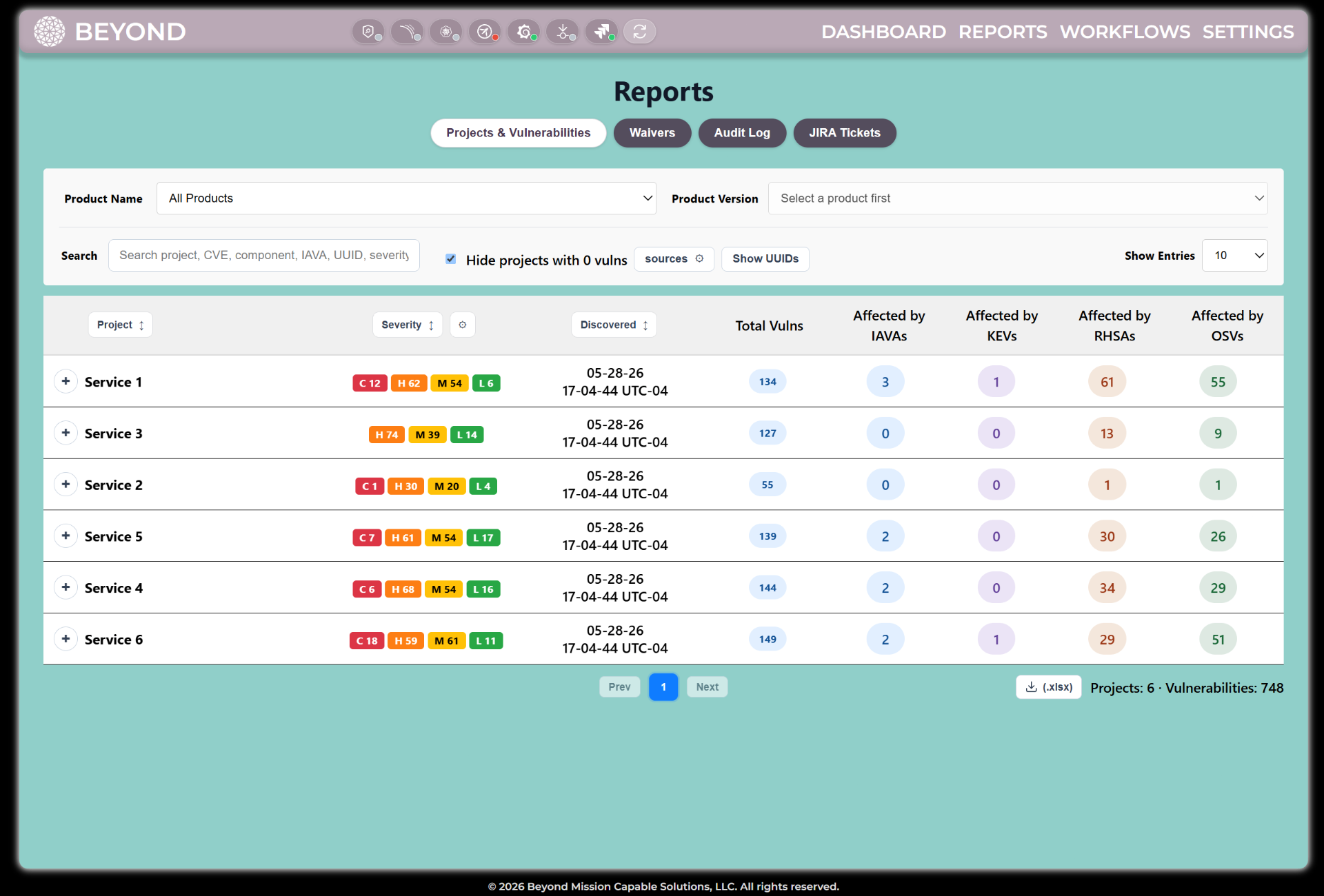Click Projects: 6 Vulnerabilities: 748 summary

tap(1187, 688)
